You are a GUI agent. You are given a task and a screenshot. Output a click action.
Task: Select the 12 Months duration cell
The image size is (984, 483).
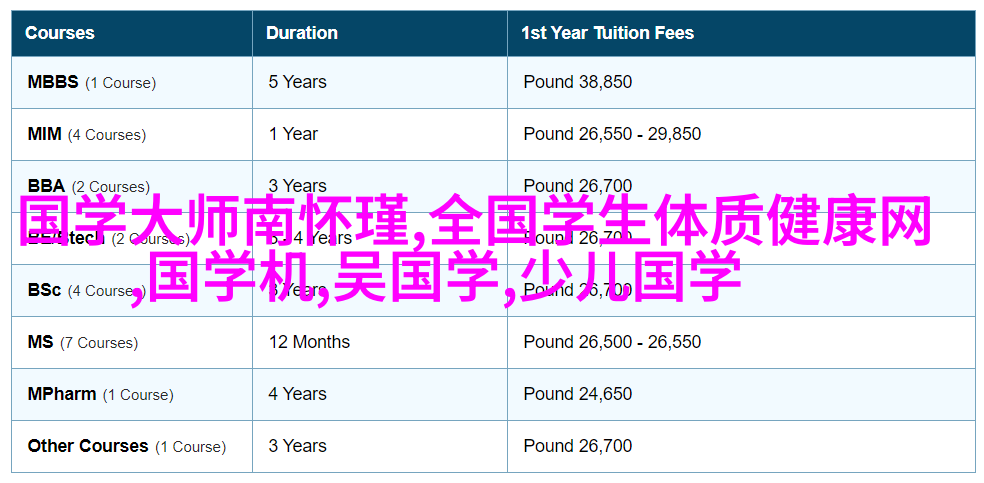(x=309, y=342)
